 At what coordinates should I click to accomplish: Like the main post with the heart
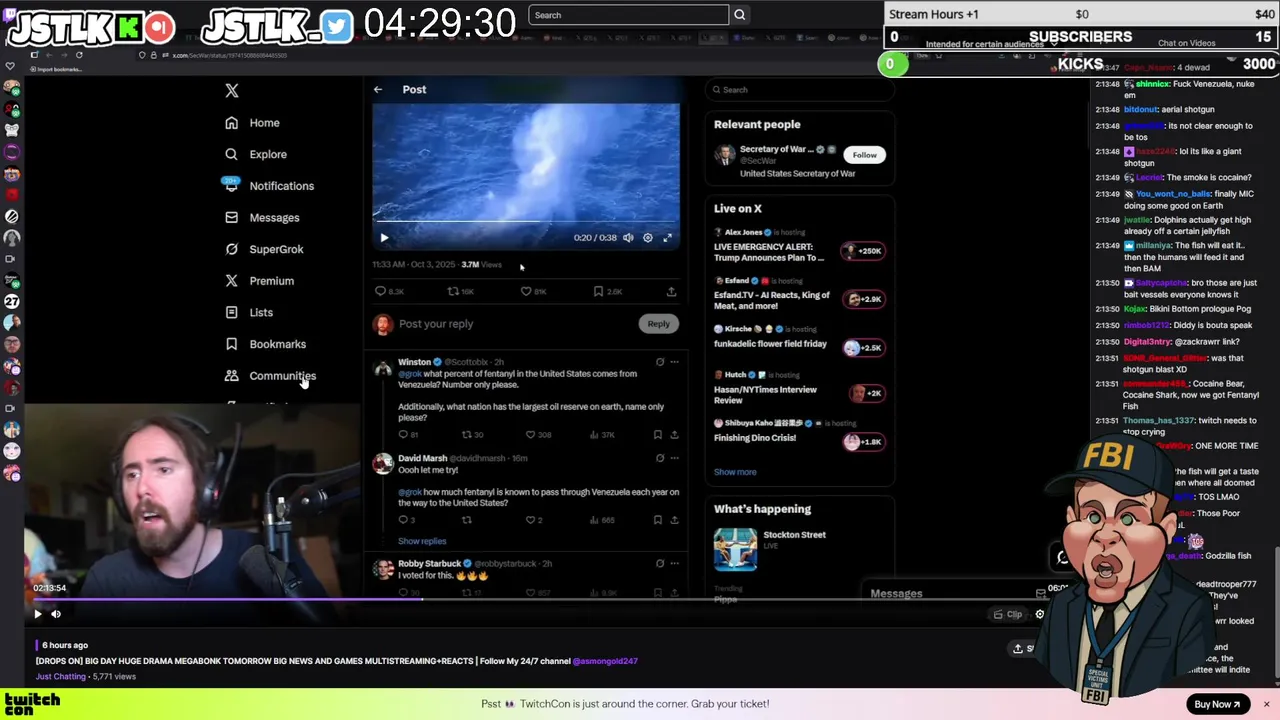526,291
